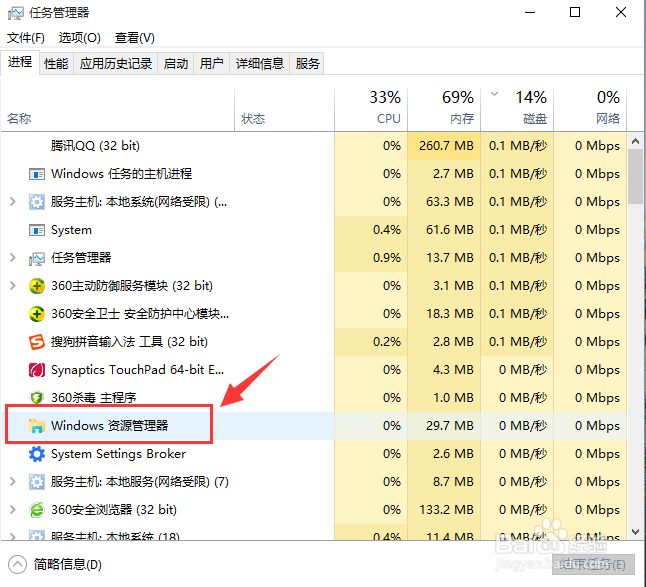Open the 查看(V) menu

tap(135, 38)
